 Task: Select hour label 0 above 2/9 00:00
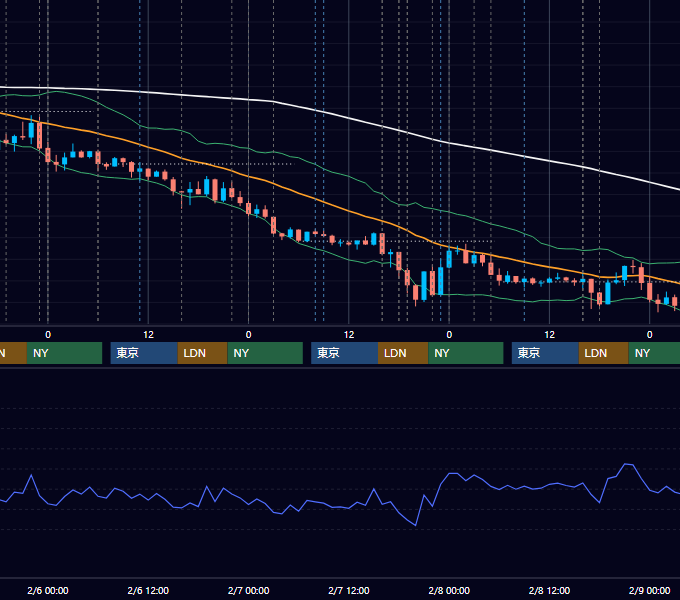(x=650, y=335)
